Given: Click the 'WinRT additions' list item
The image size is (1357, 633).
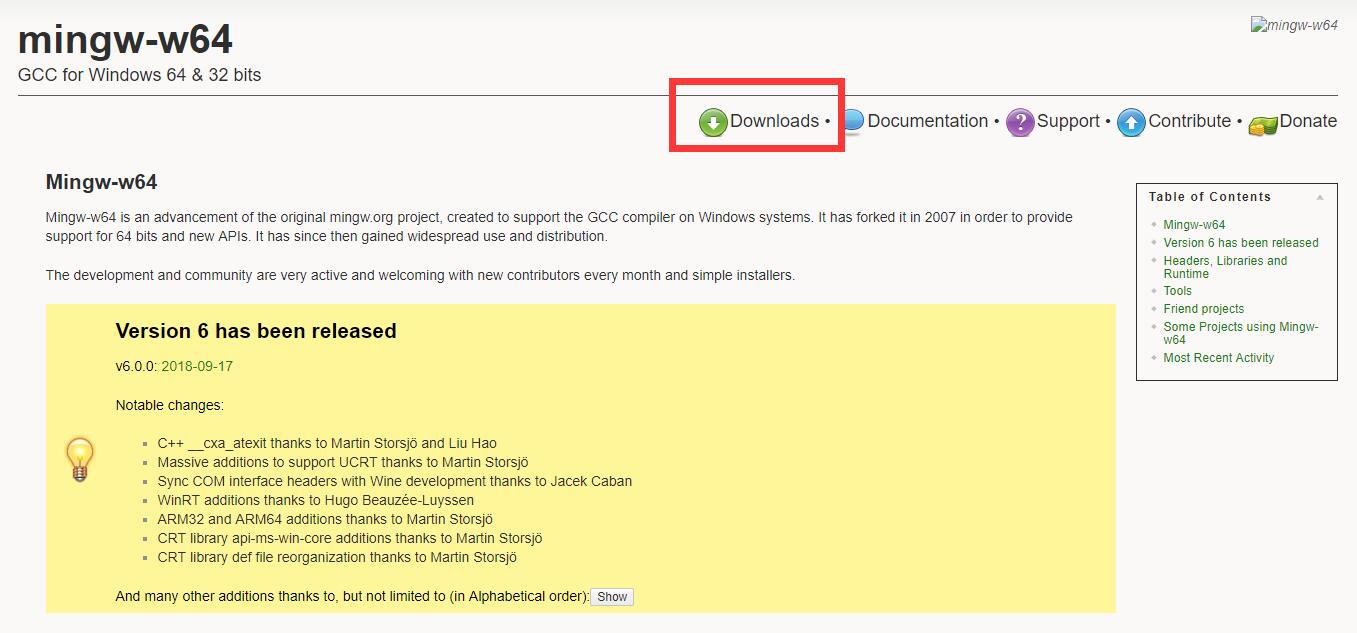Looking at the screenshot, I should 316,500.
